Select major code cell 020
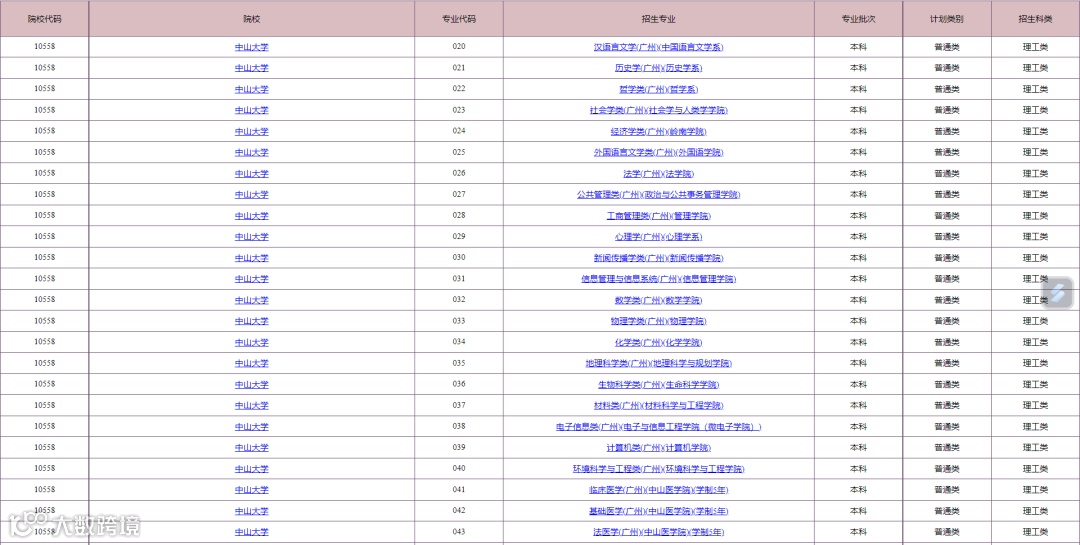This screenshot has height=545, width=1080. click(x=459, y=46)
